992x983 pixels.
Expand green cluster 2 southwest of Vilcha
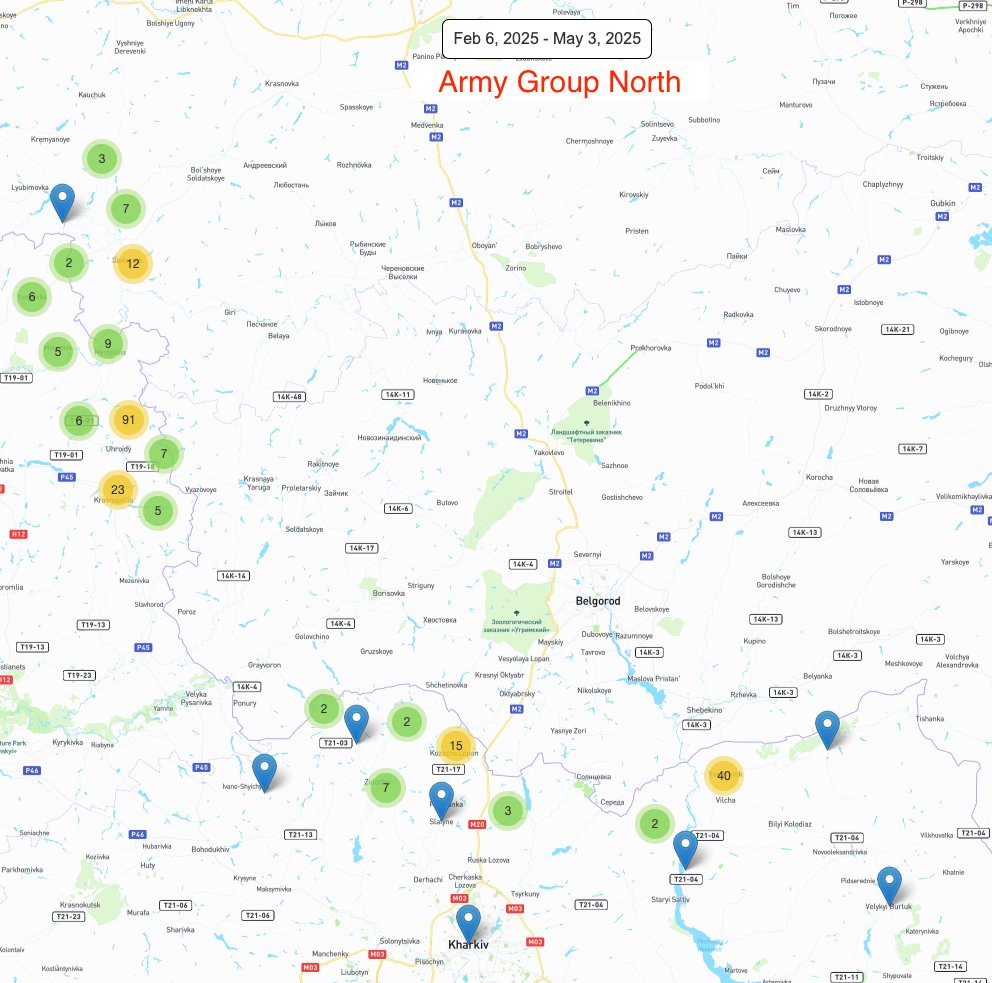tap(655, 824)
